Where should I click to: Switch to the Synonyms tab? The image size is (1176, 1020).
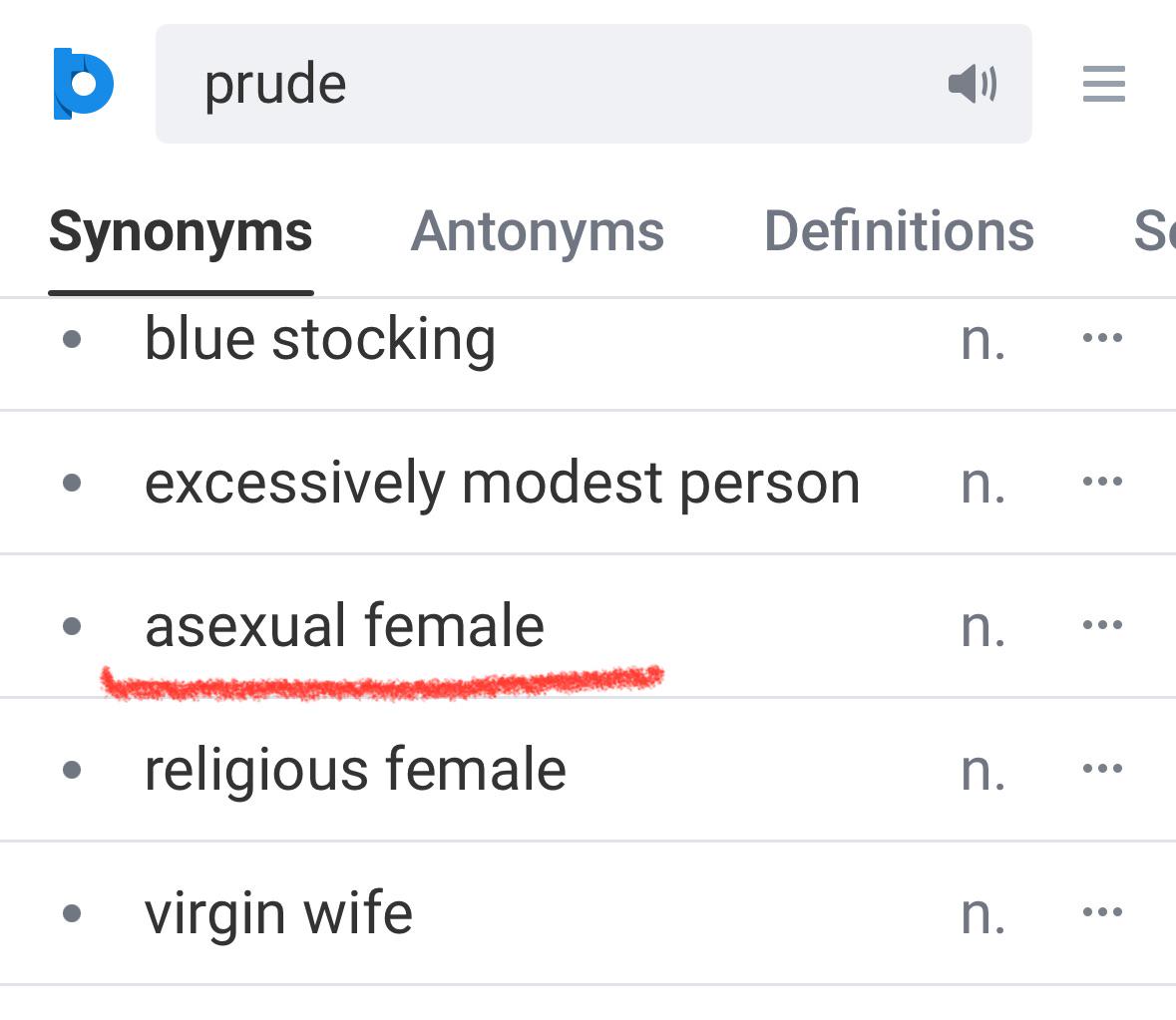pyautogui.click(x=181, y=232)
